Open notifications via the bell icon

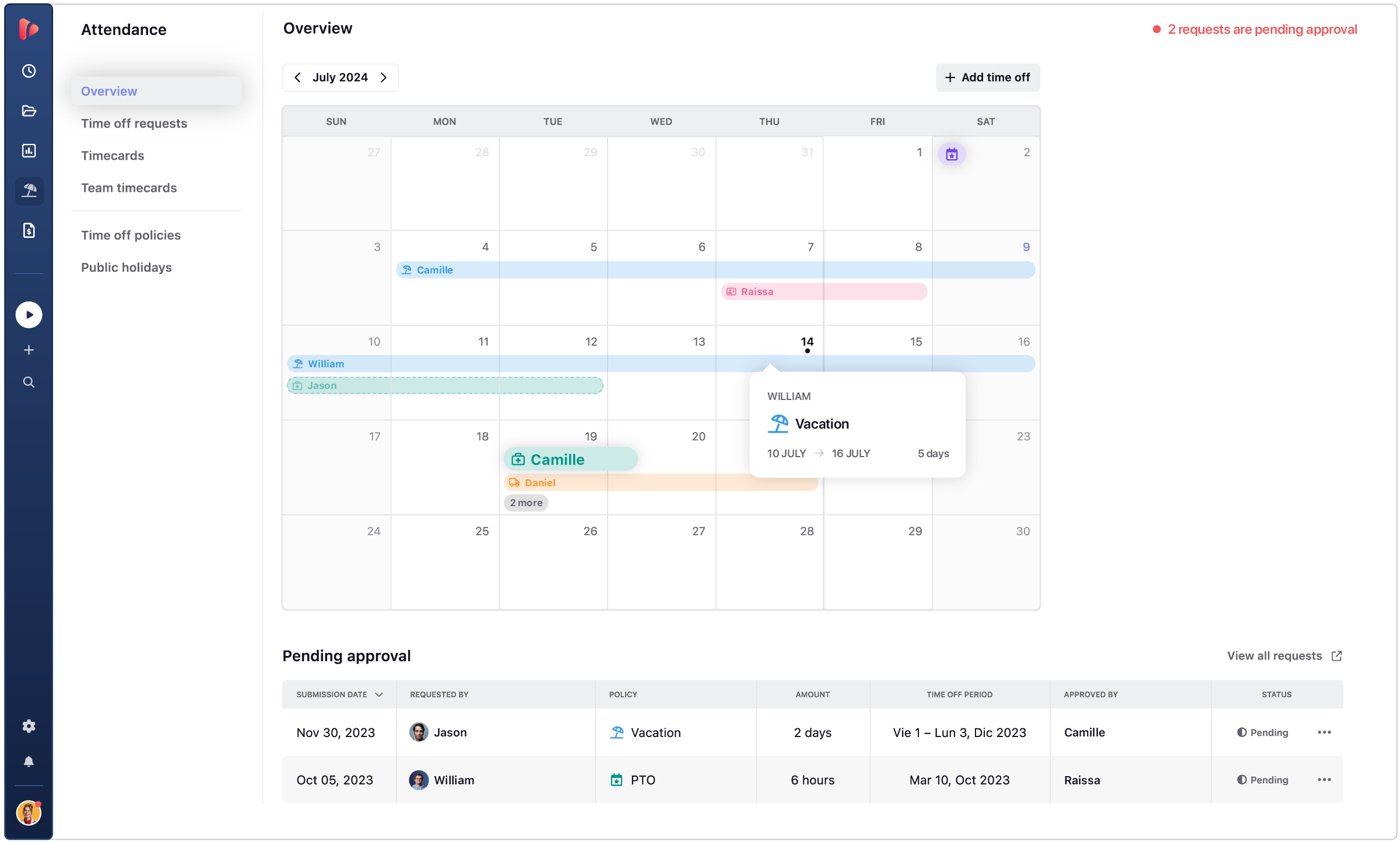coord(29,761)
